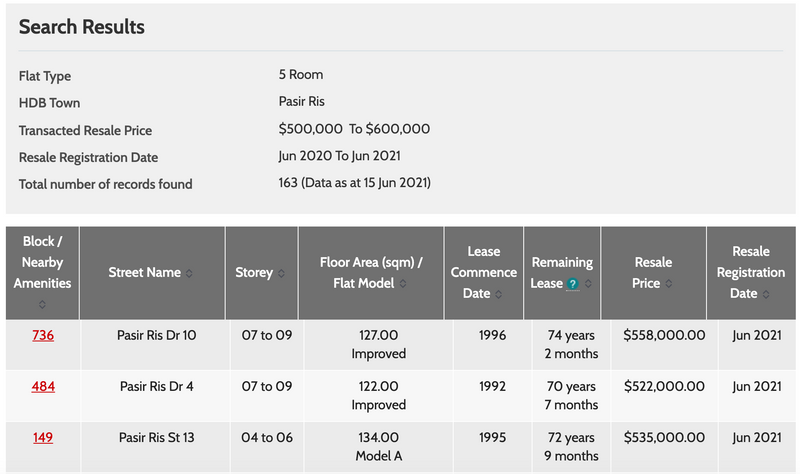Sort by Remaining Lease arrows
Image resolution: width=800 pixels, height=474 pixels.
point(588,284)
